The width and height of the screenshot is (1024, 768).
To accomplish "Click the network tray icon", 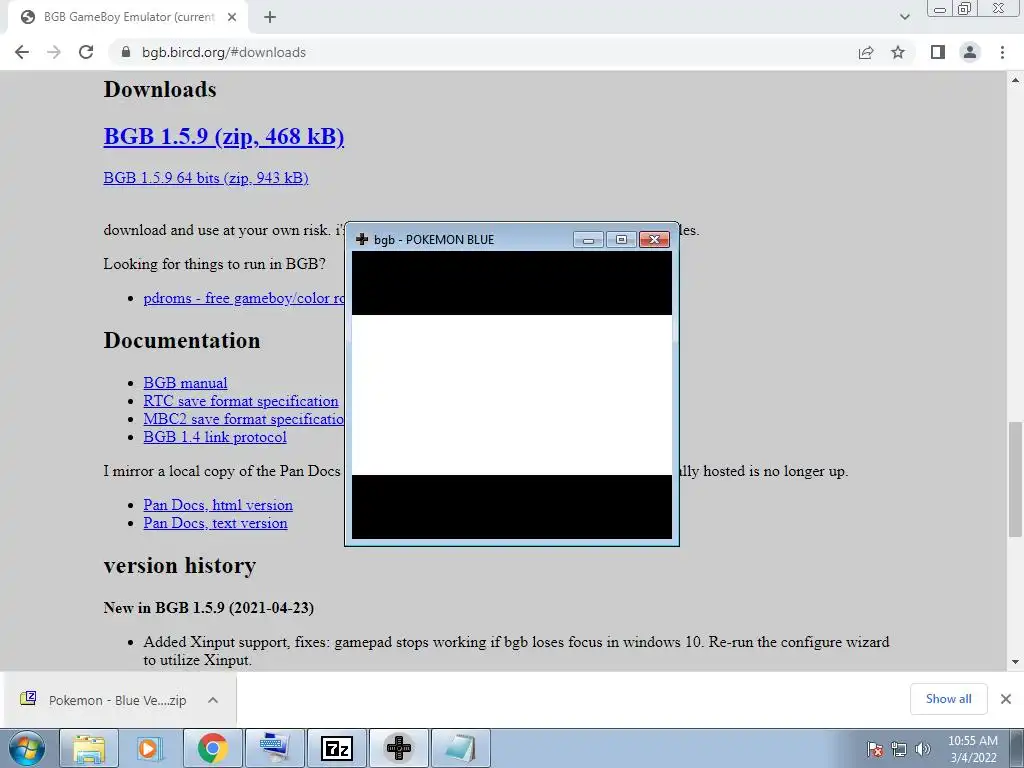I will [899, 749].
